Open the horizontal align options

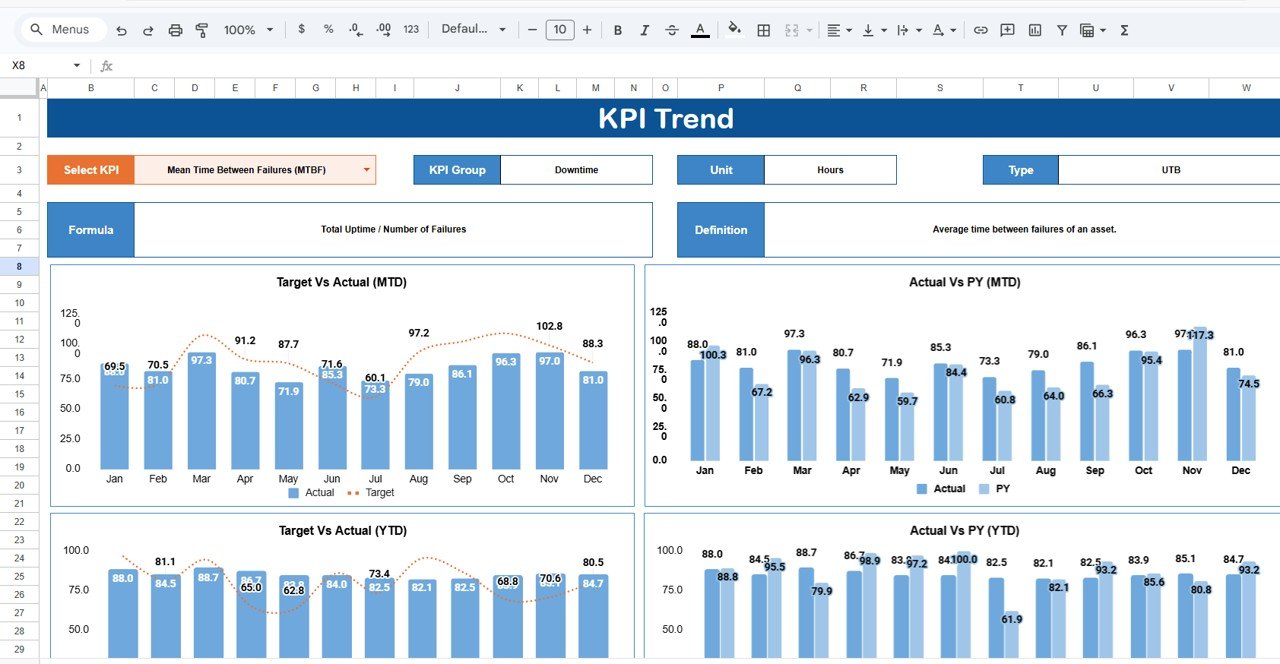click(837, 30)
